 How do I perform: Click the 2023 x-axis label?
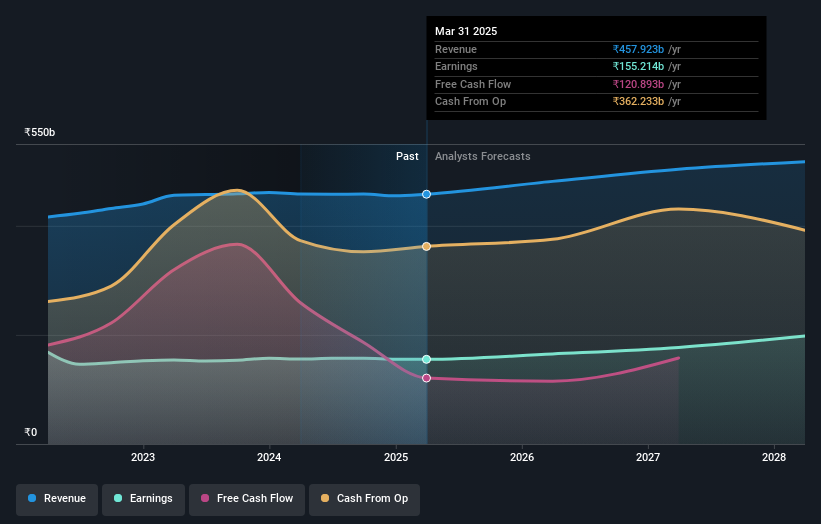[143, 458]
